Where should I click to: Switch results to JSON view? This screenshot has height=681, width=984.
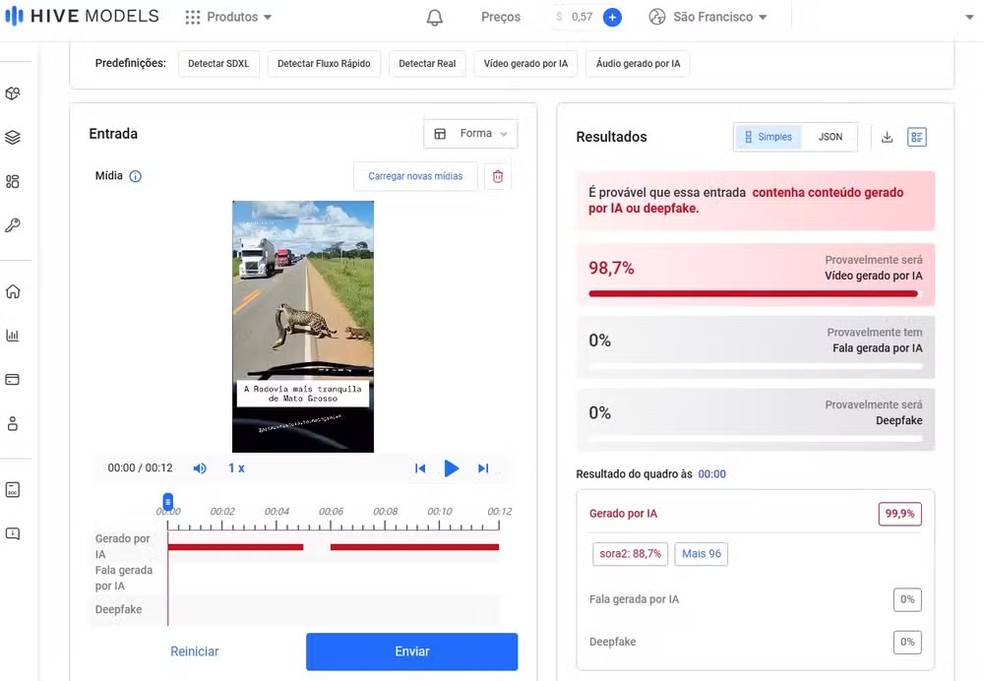point(830,137)
